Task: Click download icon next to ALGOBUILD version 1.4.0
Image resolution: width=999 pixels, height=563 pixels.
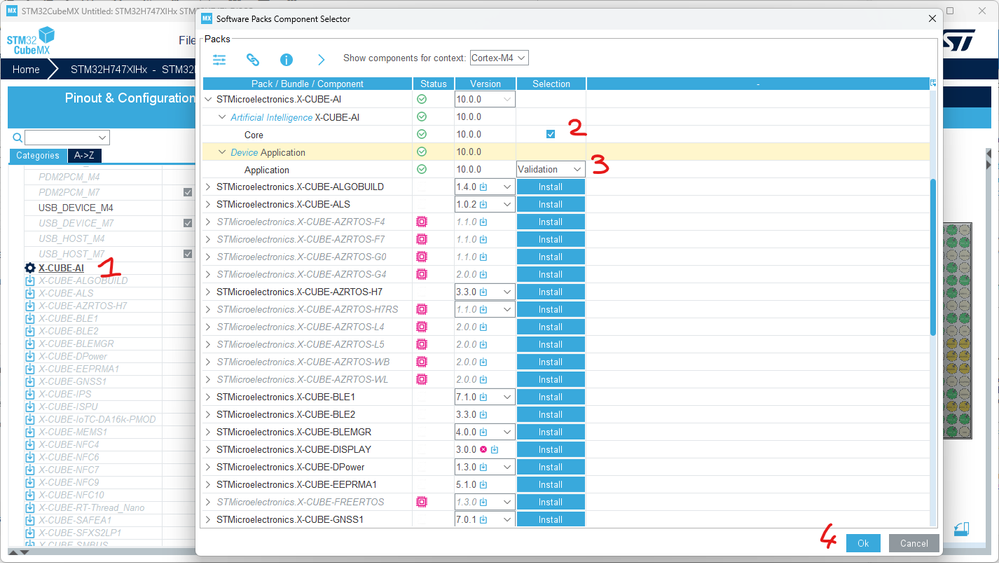Action: (x=484, y=187)
